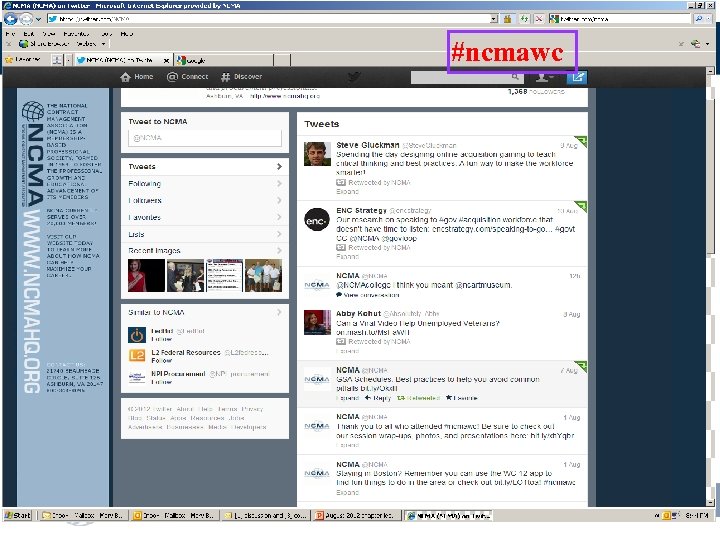The width and height of the screenshot is (720, 540).
Task: Click the Windows Start button
Action: click(17, 516)
